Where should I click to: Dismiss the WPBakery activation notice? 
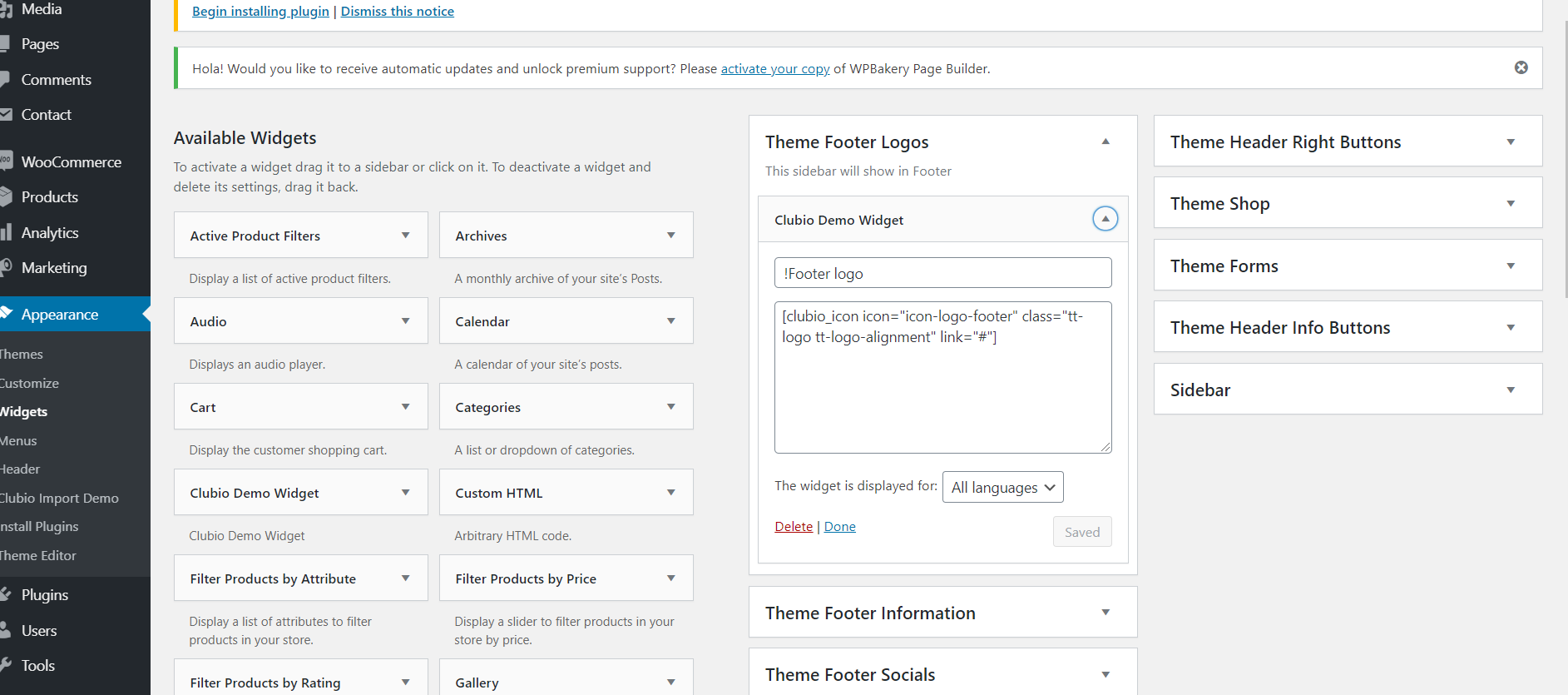click(x=1521, y=67)
